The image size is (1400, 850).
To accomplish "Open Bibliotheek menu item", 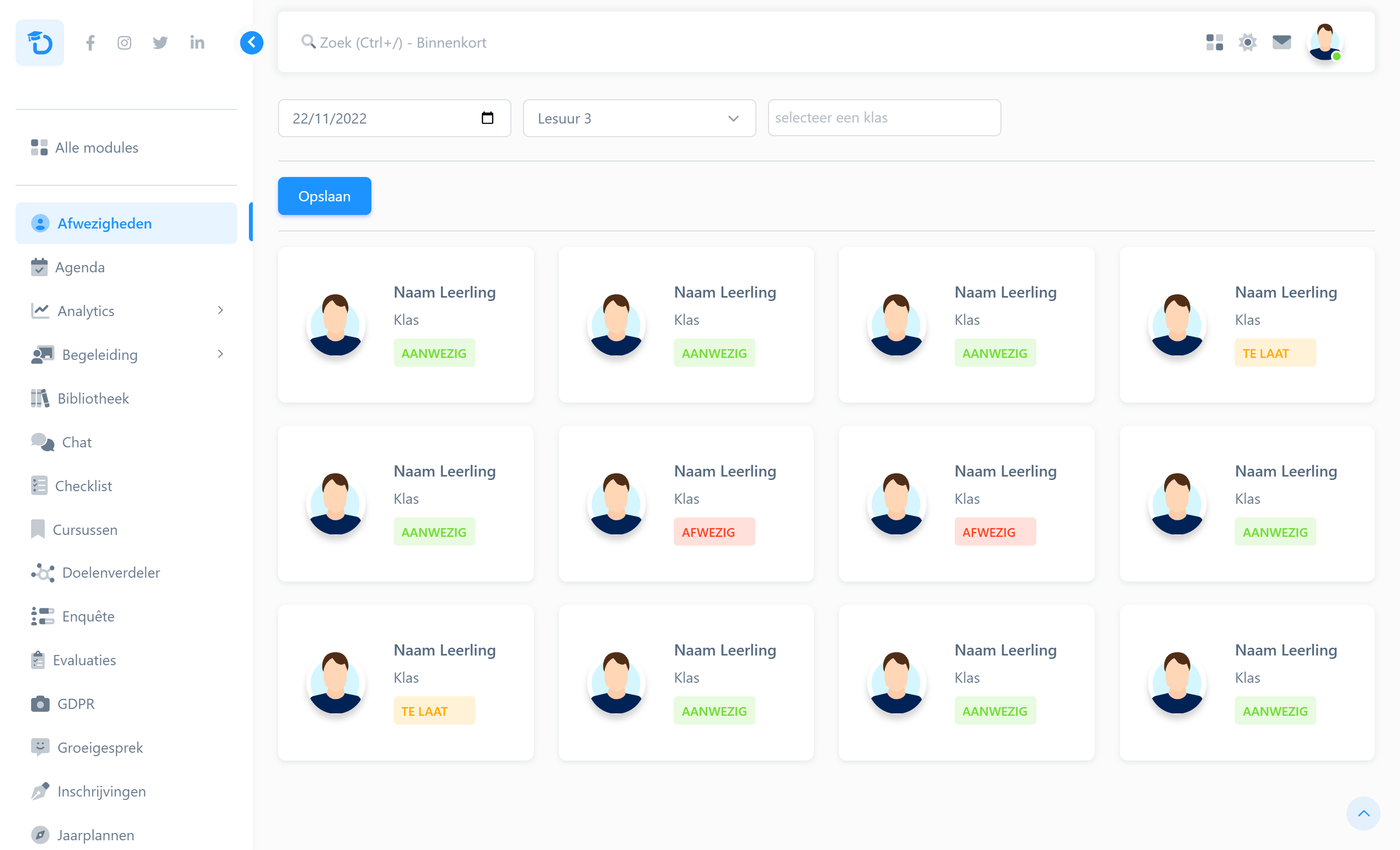I will click(x=126, y=398).
